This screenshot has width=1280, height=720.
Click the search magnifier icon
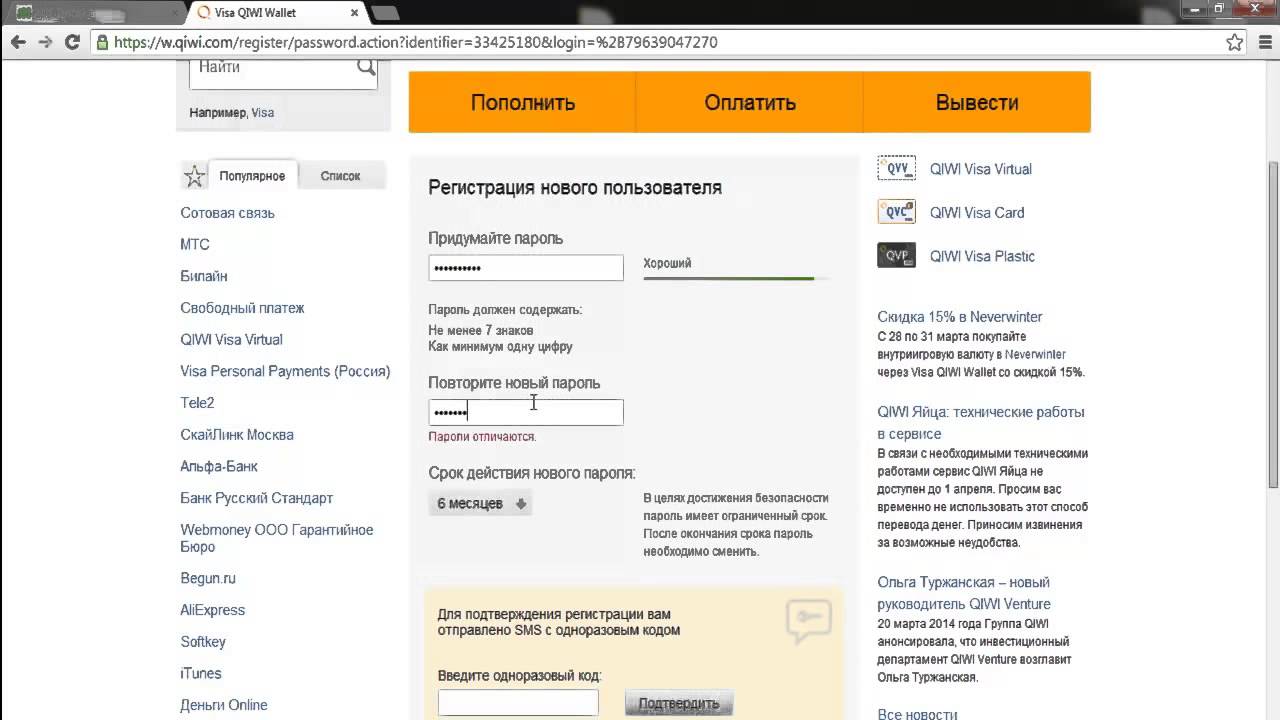click(366, 67)
